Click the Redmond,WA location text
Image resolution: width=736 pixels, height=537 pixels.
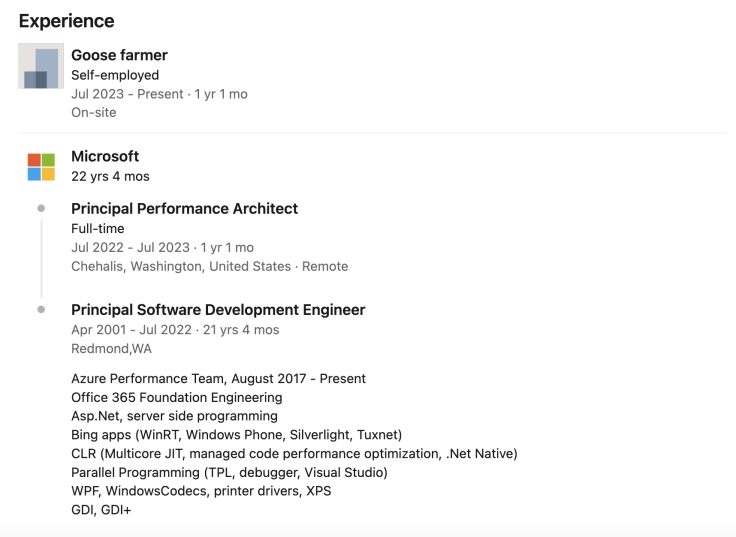pyautogui.click(x=112, y=349)
